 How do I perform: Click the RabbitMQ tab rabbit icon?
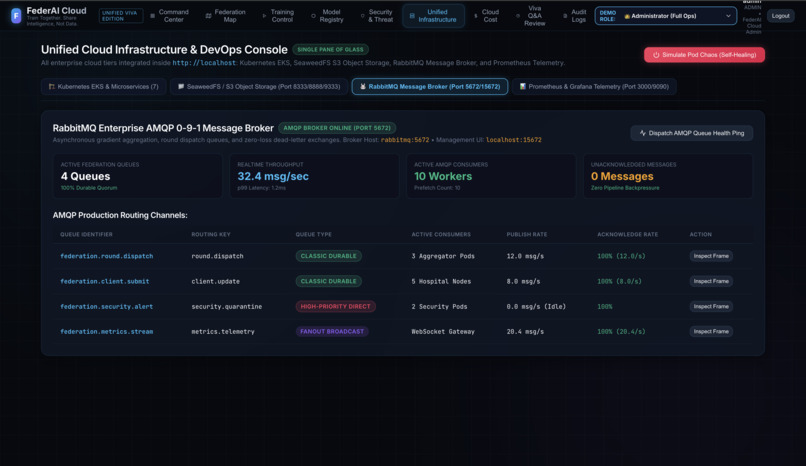(363, 87)
